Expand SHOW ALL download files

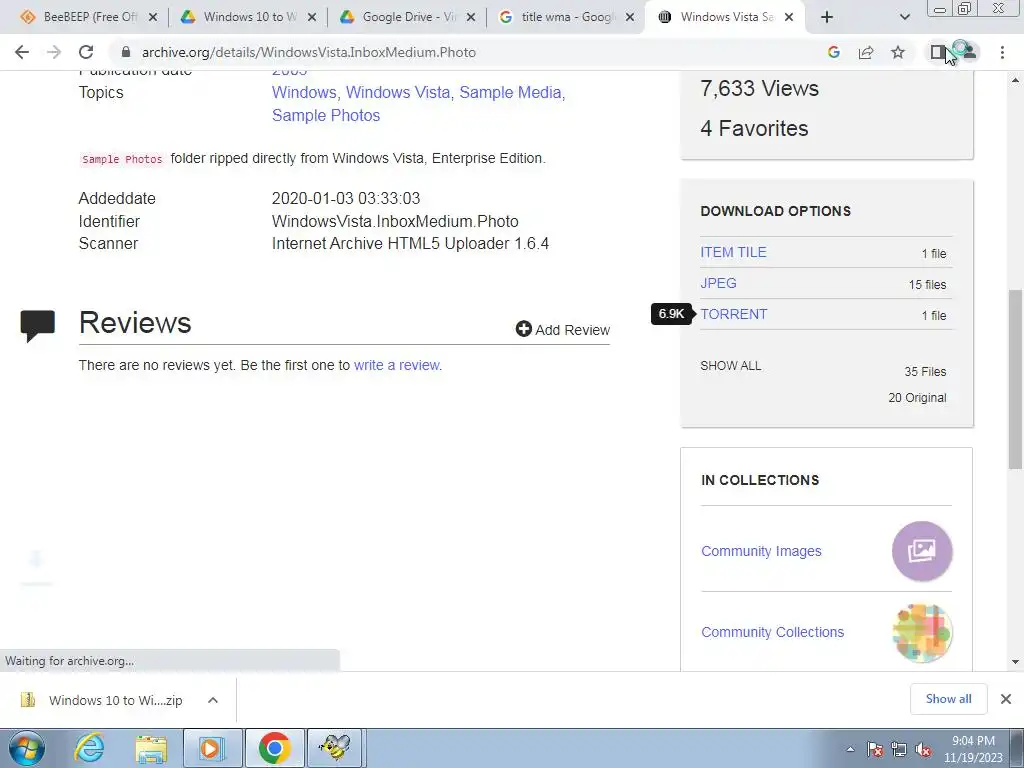point(731,366)
